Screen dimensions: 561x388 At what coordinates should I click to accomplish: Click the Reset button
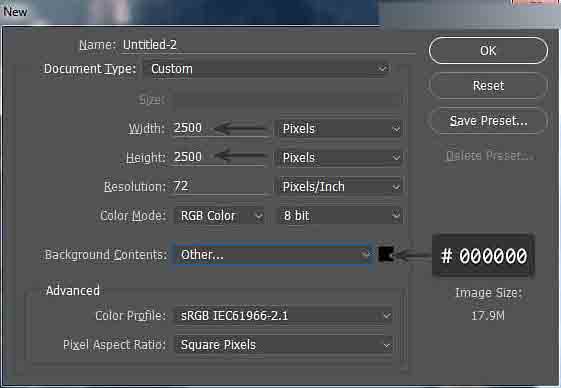pyautogui.click(x=488, y=86)
